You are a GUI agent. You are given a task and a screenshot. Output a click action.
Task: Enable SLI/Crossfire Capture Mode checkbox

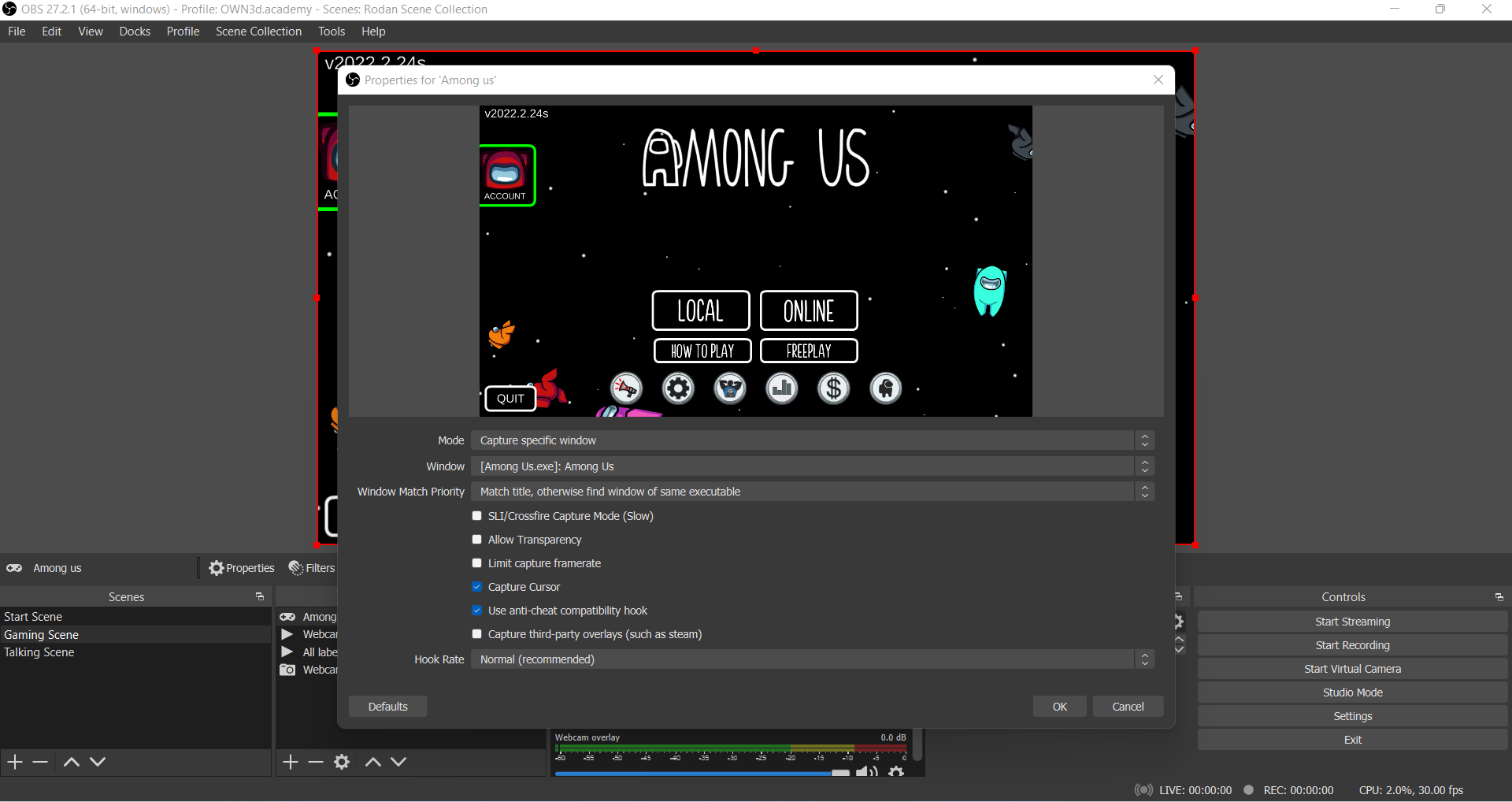point(477,516)
